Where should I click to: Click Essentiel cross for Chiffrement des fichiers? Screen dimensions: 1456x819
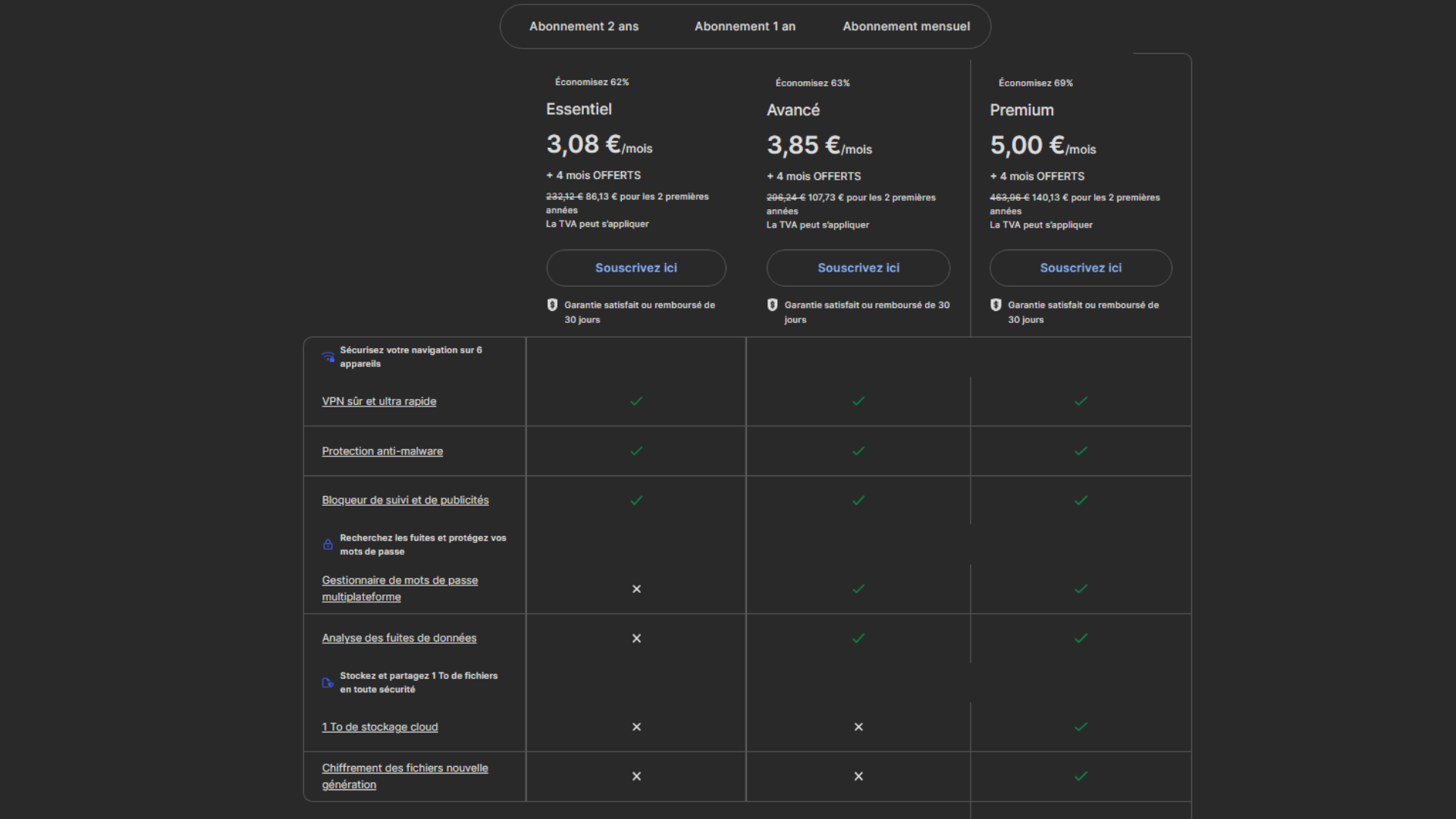tap(636, 777)
